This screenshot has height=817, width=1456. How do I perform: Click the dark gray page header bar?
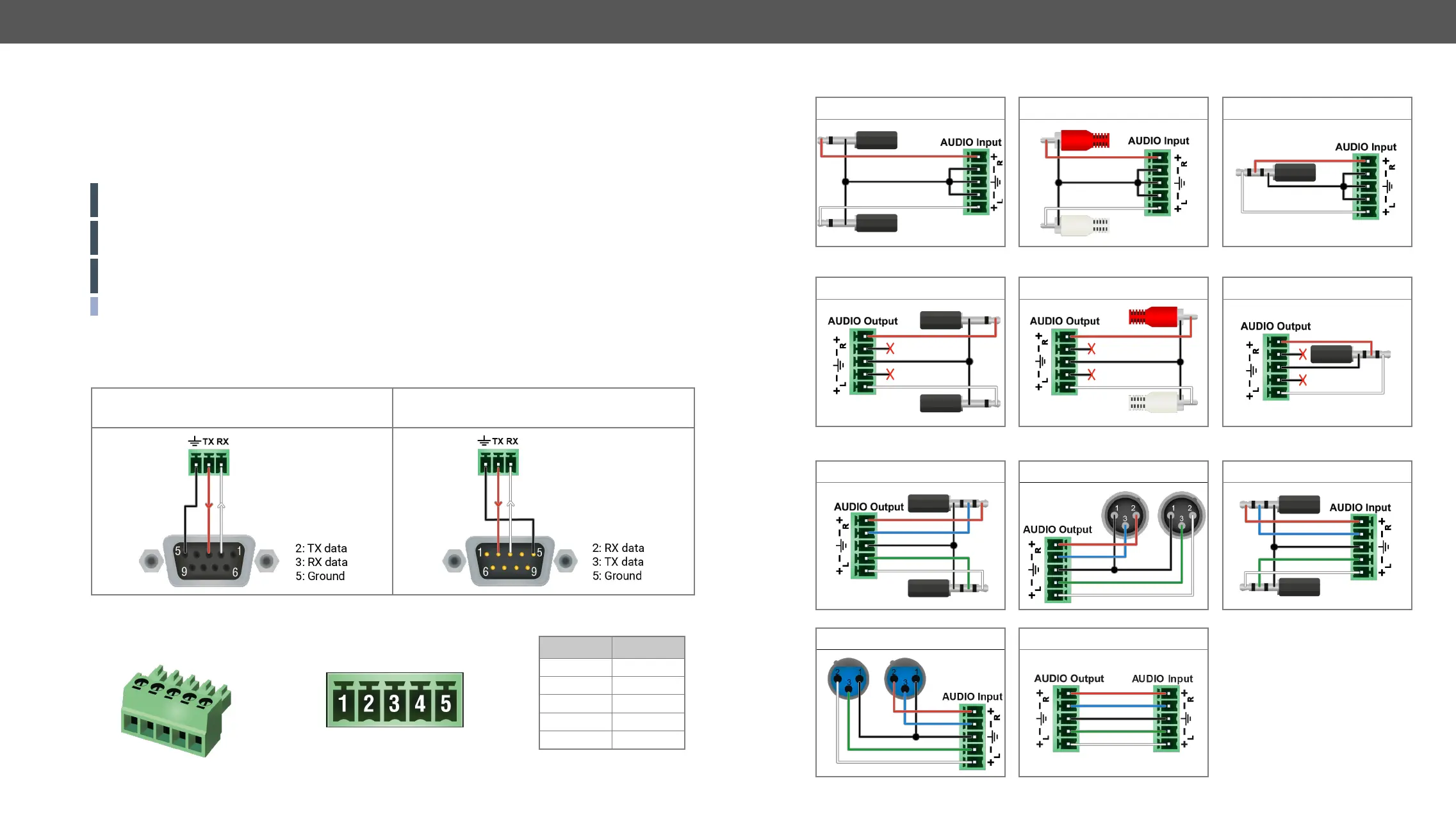click(x=728, y=22)
